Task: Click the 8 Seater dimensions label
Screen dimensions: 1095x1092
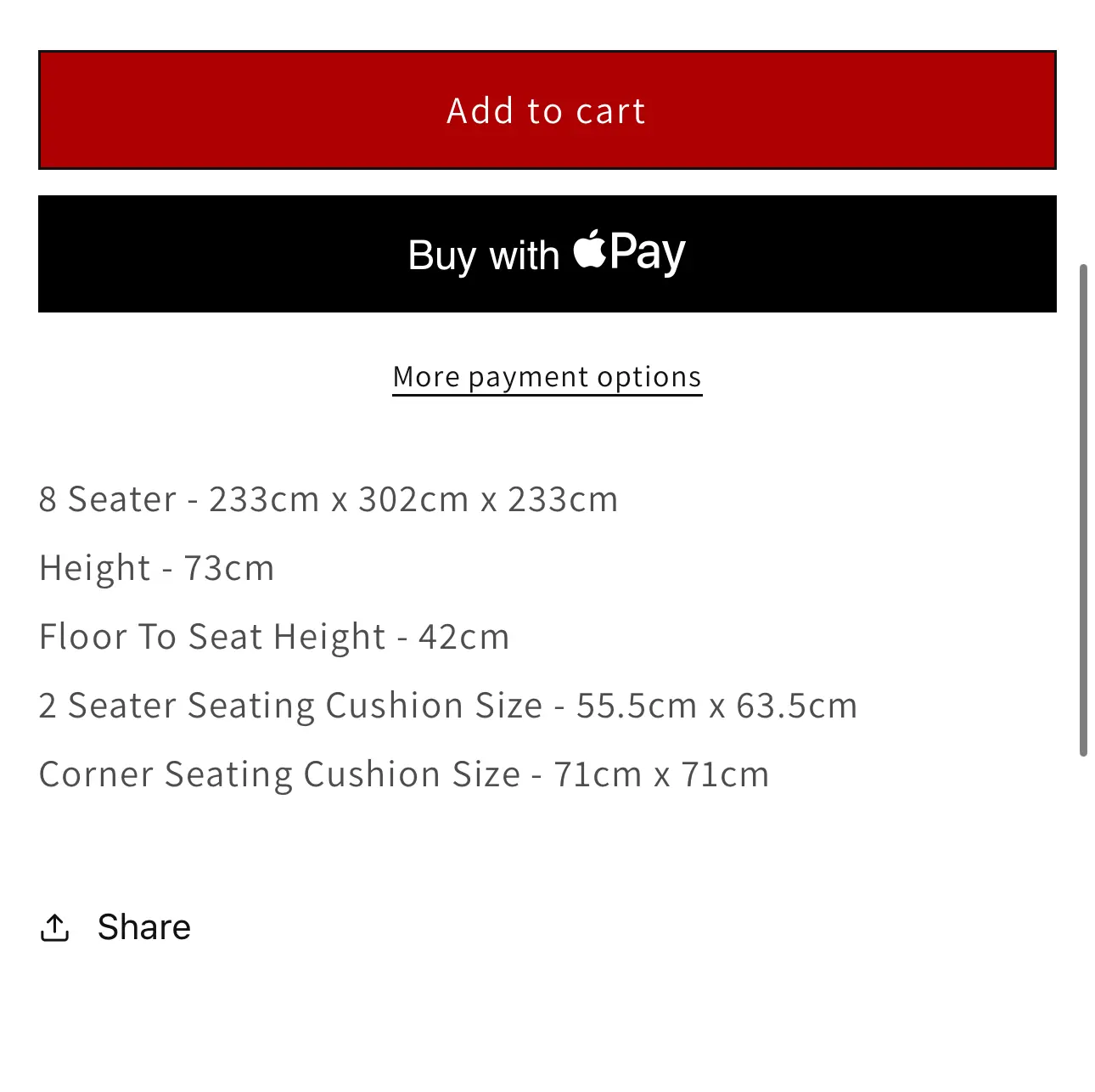Action: pyautogui.click(x=108, y=499)
